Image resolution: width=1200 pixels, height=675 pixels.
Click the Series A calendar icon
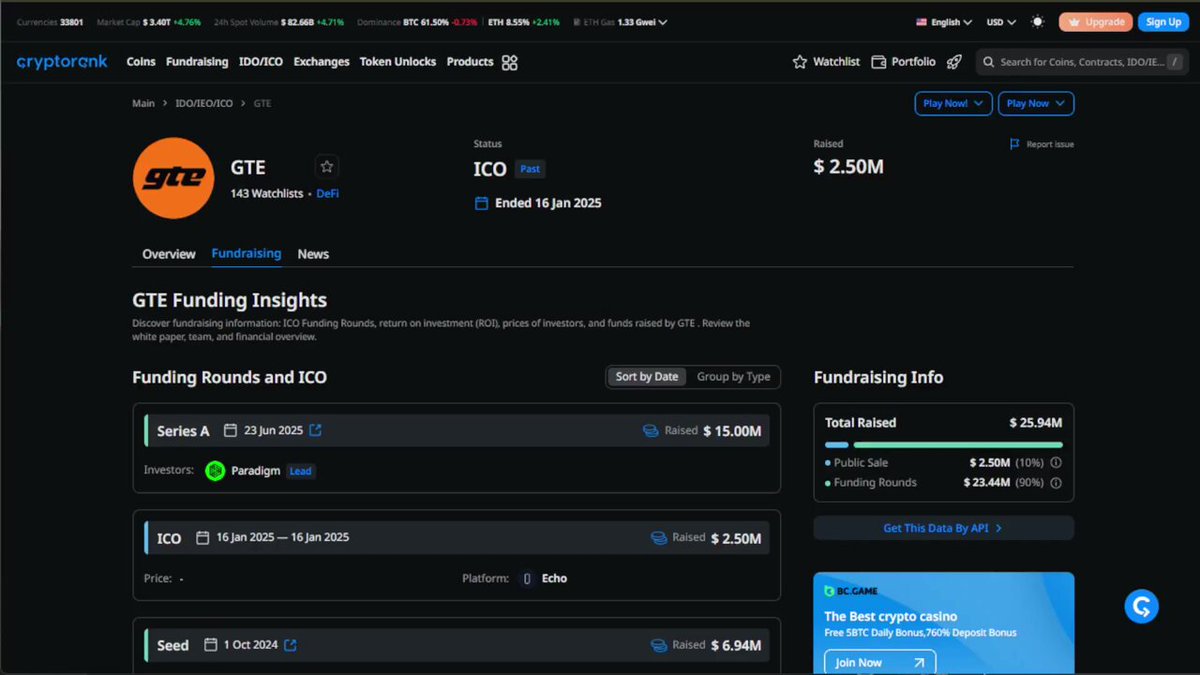pyautogui.click(x=230, y=431)
